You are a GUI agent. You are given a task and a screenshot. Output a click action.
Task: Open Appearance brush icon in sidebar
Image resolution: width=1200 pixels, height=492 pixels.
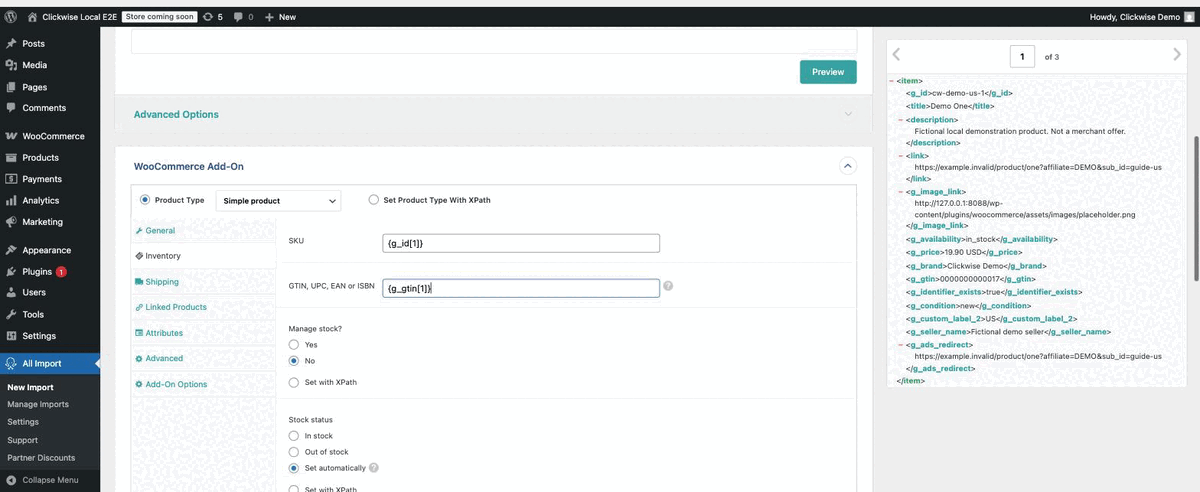click(x=11, y=250)
